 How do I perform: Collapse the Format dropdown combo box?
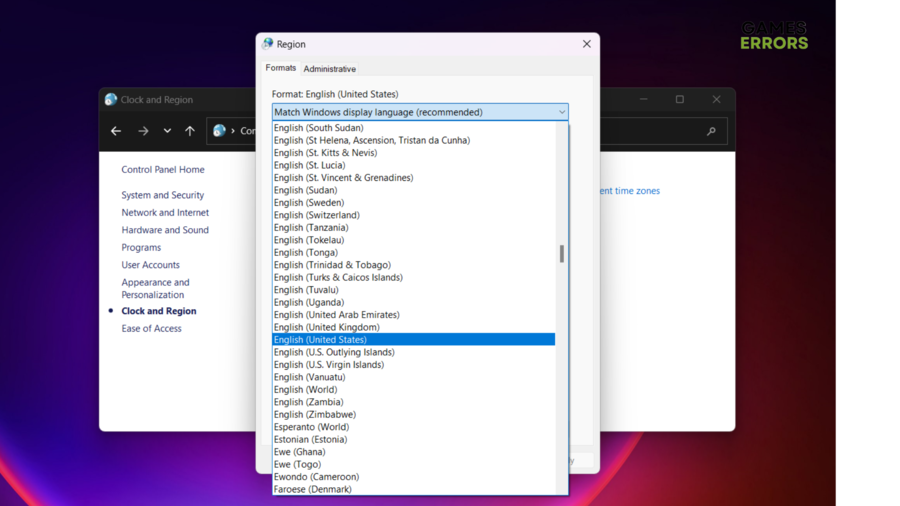[x=562, y=112]
